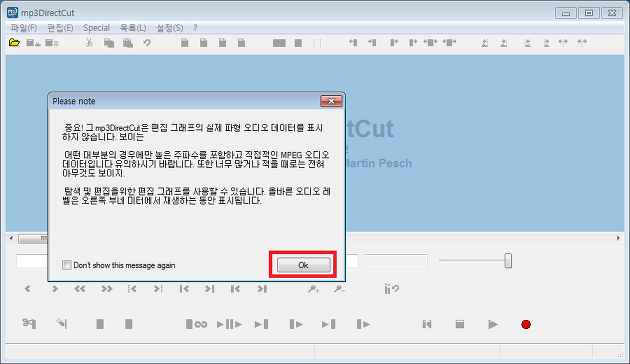Screen dimensions: 630x364
Task: Click the scissors cut icon in top toolbar
Action: click(x=89, y=42)
